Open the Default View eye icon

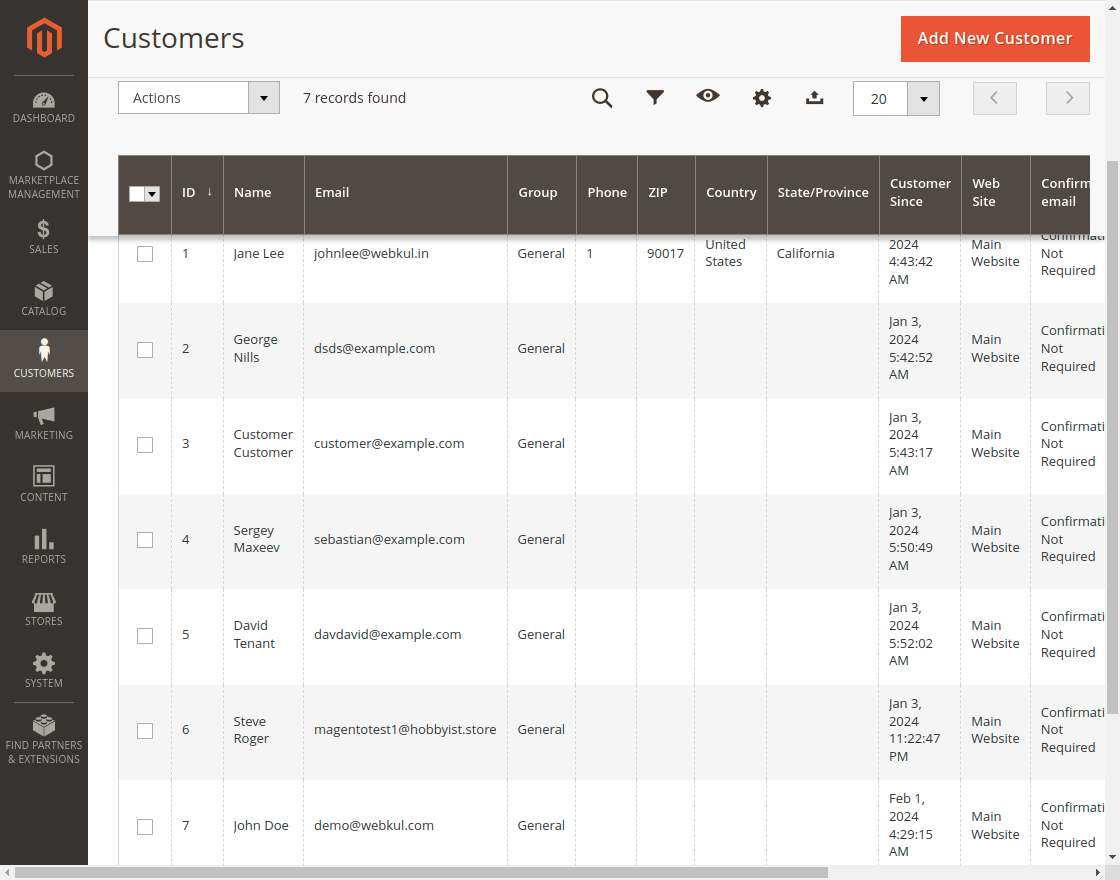click(708, 97)
